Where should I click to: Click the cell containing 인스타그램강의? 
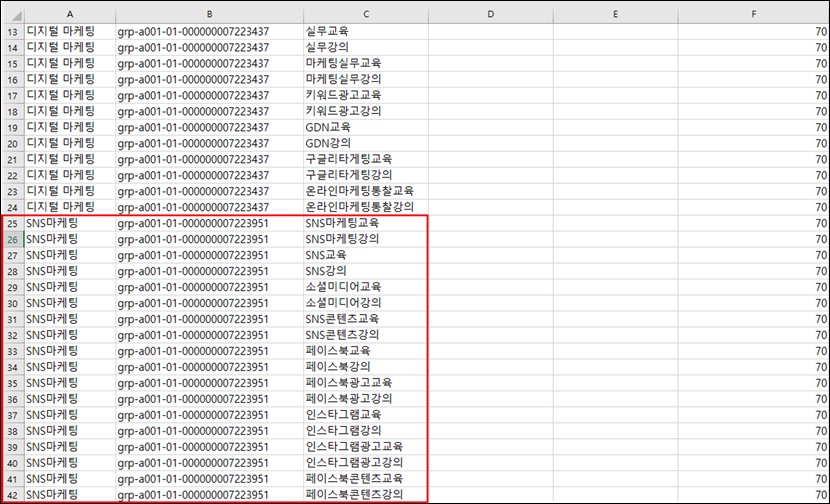[366, 430]
